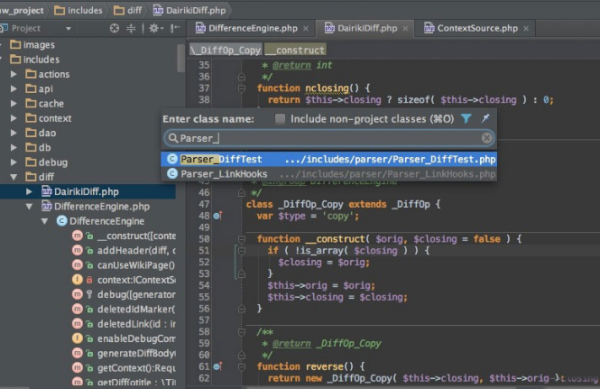Clear the class name search field
This screenshot has height=389, width=600.
pyautogui.click(x=486, y=138)
